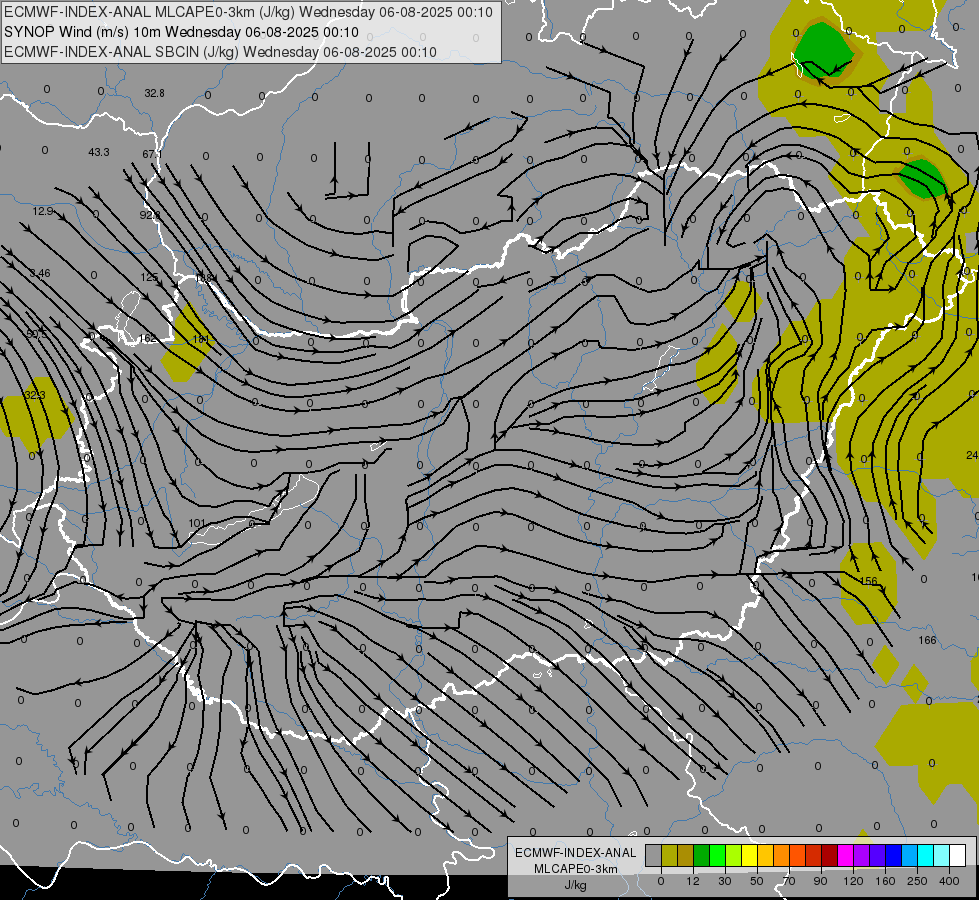Screen dimensions: 979x900
Task: Select the bright green legend swatch
Action: tap(717, 855)
